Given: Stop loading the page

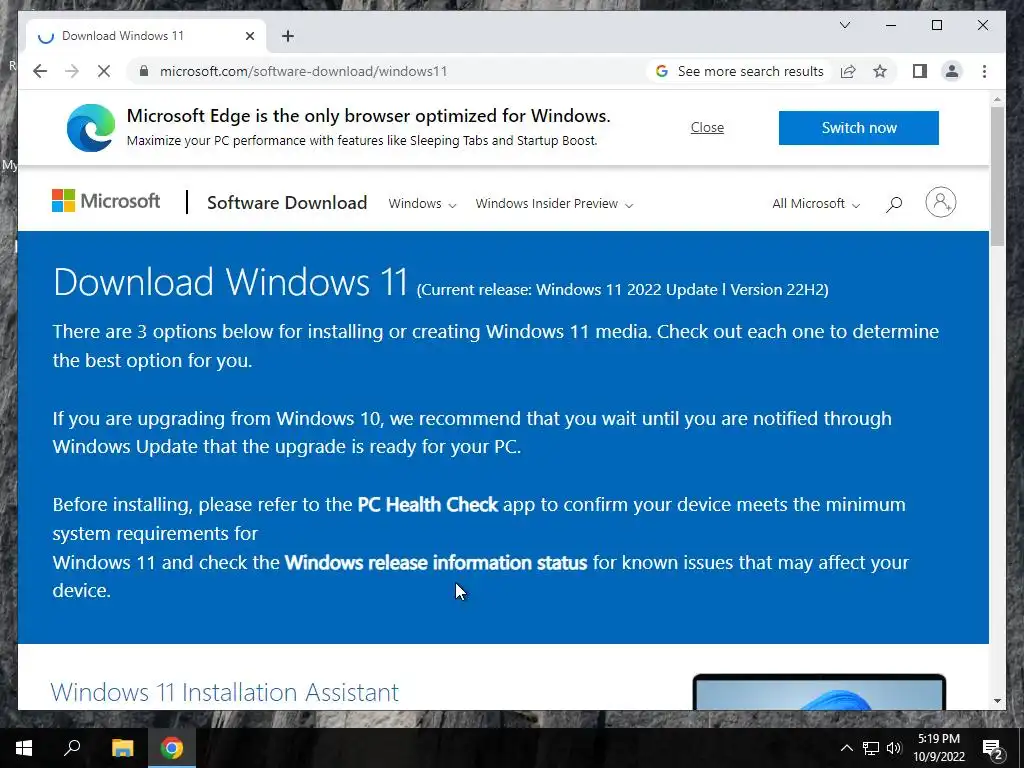Looking at the screenshot, I should (104, 71).
